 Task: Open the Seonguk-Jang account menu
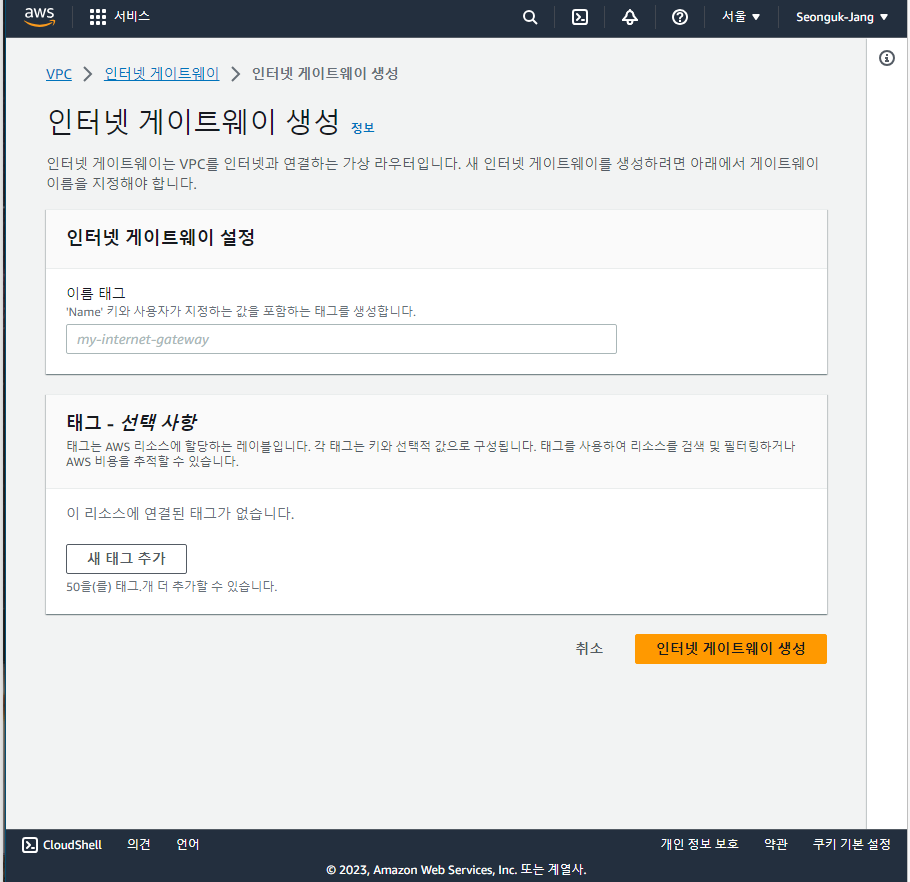coord(842,17)
